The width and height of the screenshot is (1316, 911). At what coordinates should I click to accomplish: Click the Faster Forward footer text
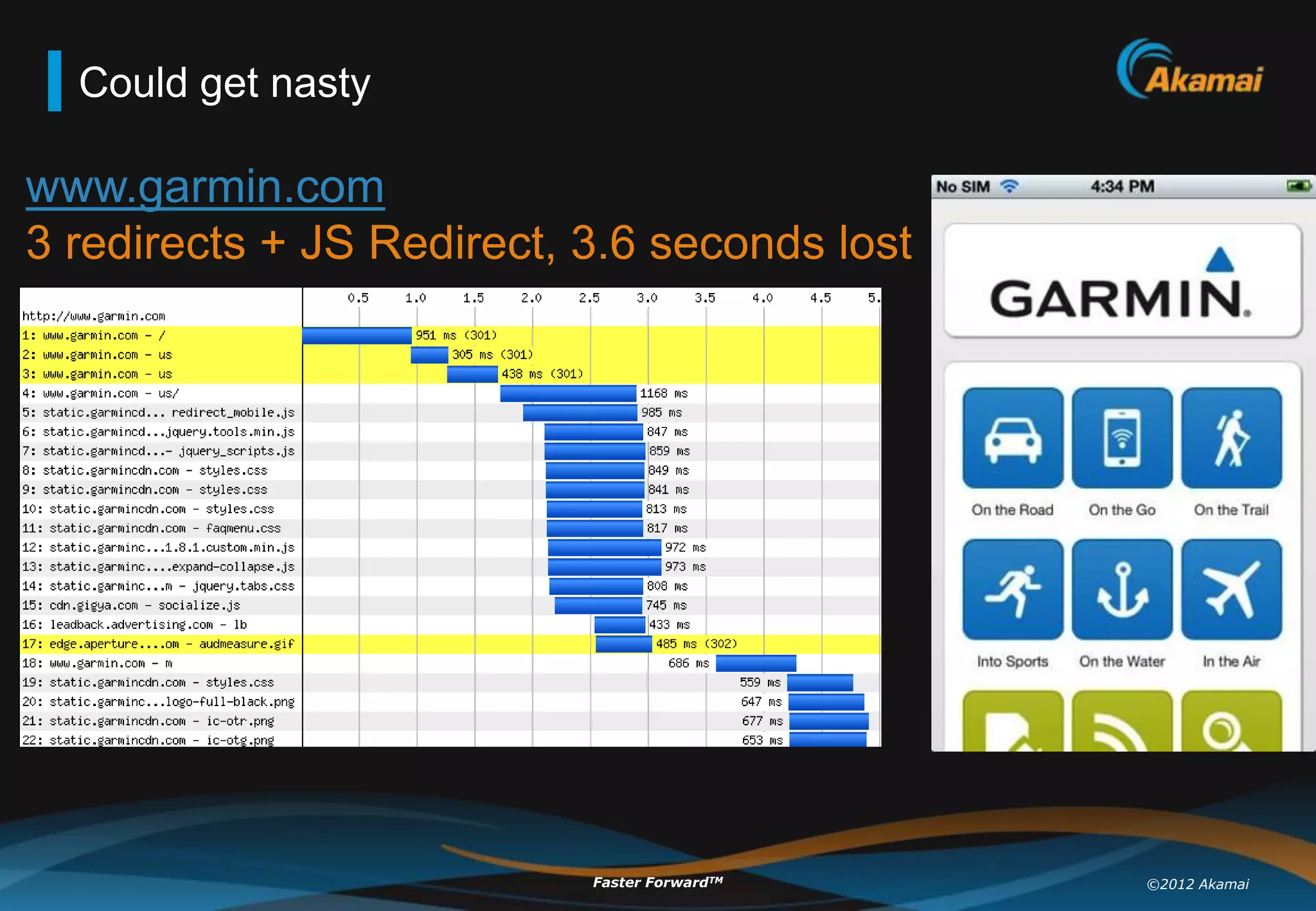pos(657,882)
